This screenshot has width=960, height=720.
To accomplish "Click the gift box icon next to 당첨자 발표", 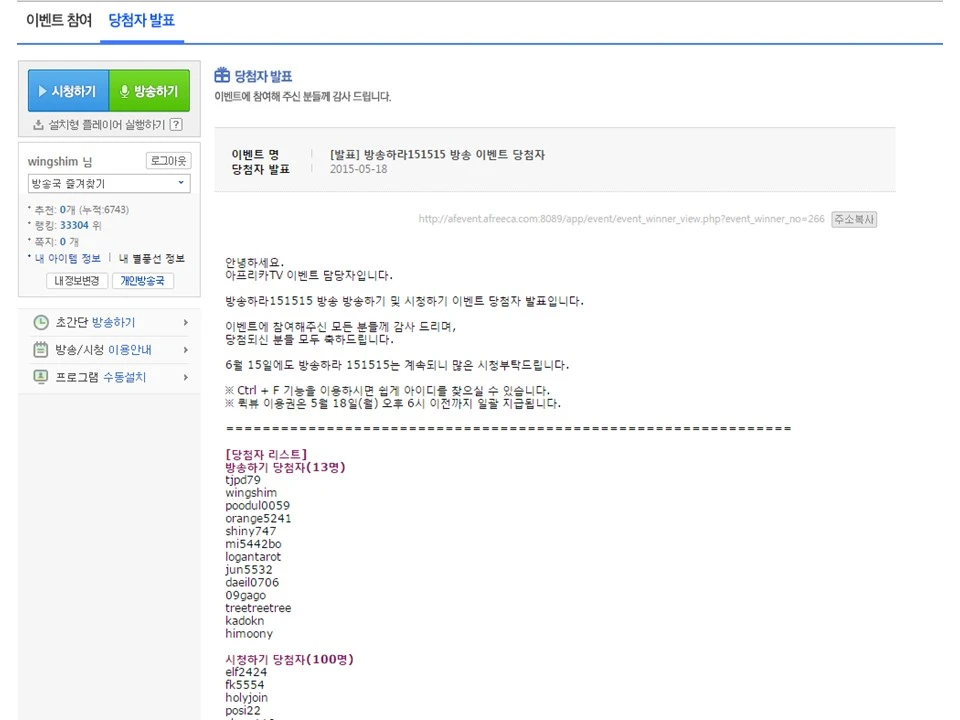I will point(222,74).
